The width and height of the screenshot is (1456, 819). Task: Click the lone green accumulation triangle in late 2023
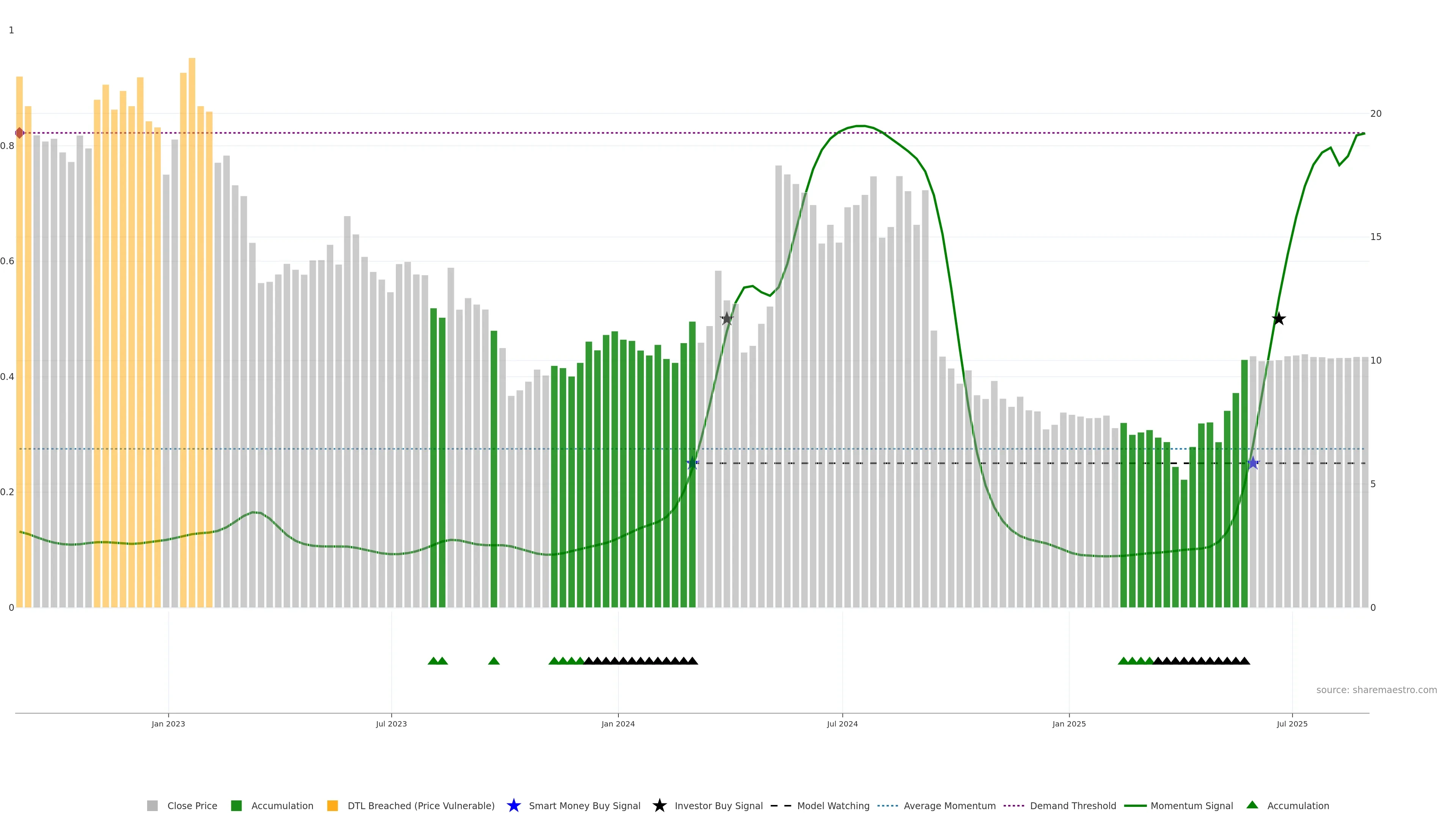[493, 661]
